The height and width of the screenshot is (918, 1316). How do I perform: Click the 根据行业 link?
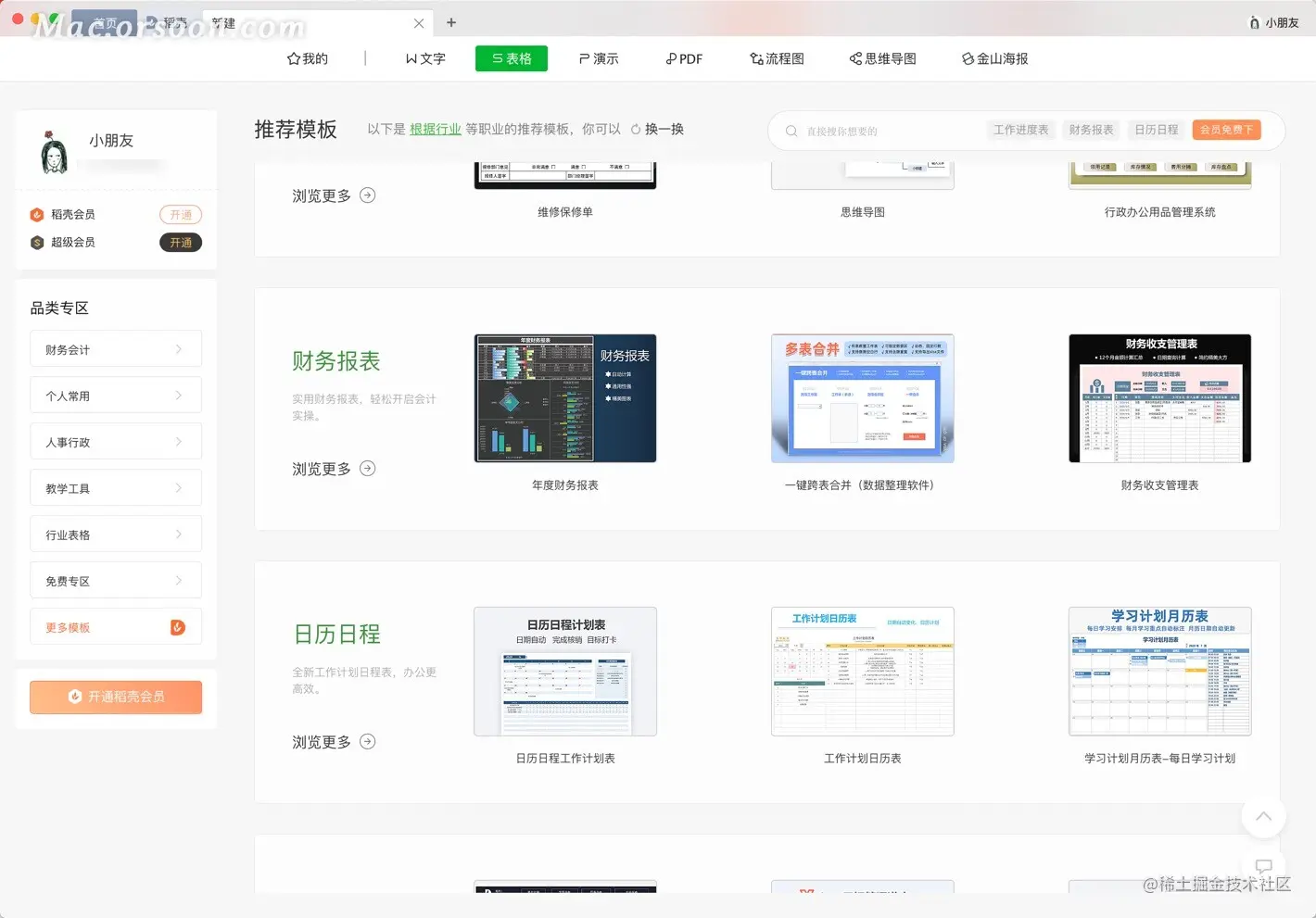(x=436, y=129)
